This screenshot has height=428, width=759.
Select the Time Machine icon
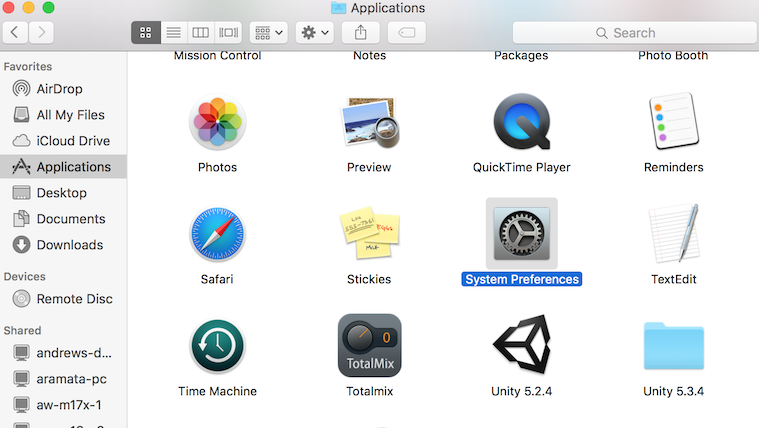(217, 346)
